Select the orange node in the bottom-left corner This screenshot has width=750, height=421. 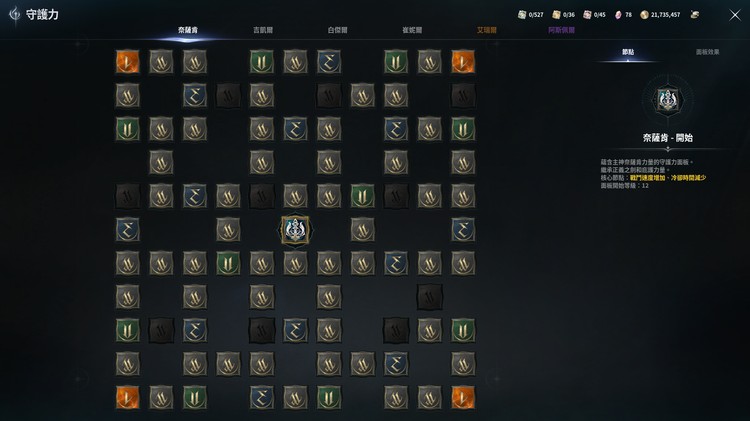tap(128, 398)
